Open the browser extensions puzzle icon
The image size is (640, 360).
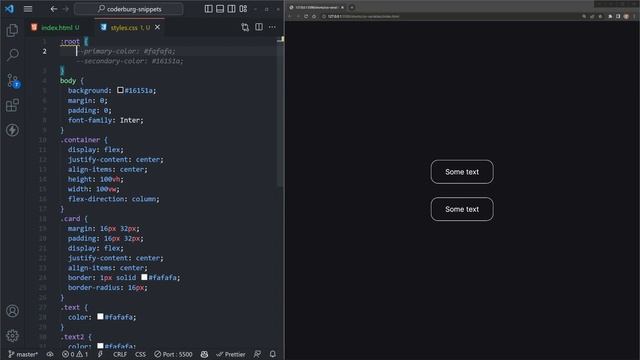610,16
